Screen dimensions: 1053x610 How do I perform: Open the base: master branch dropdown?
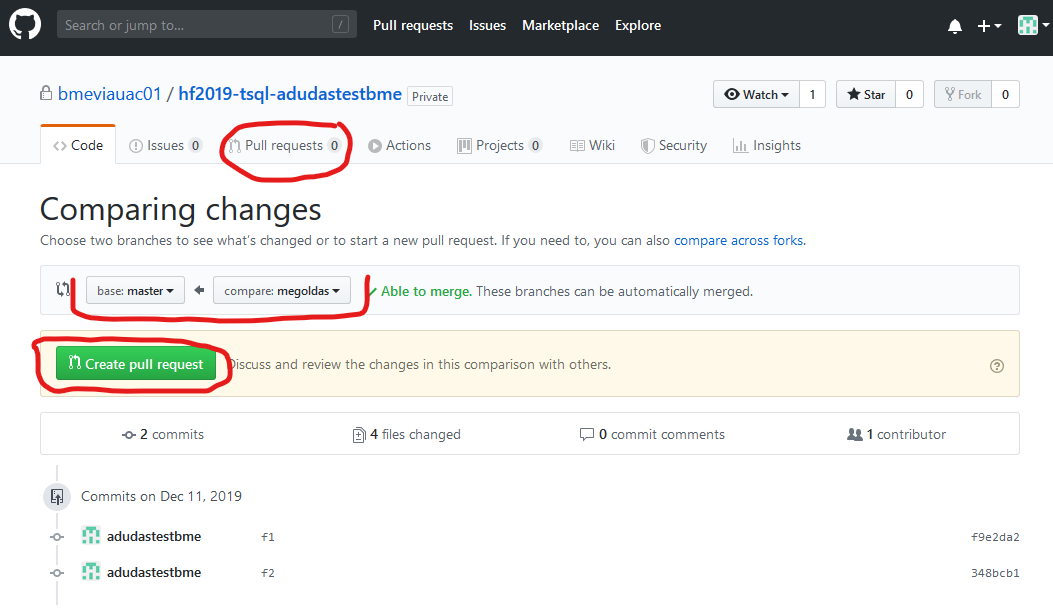(x=134, y=290)
